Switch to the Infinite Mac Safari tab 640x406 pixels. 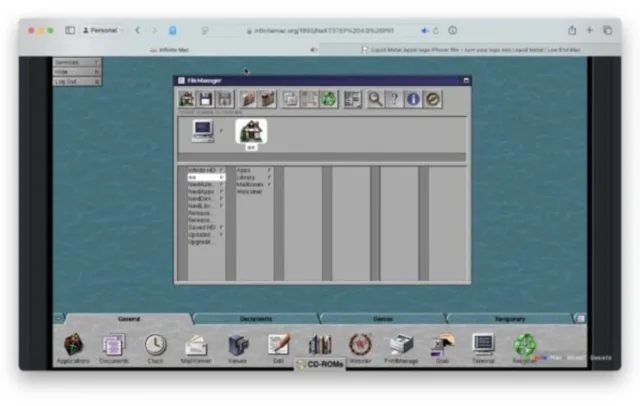pyautogui.click(x=169, y=50)
